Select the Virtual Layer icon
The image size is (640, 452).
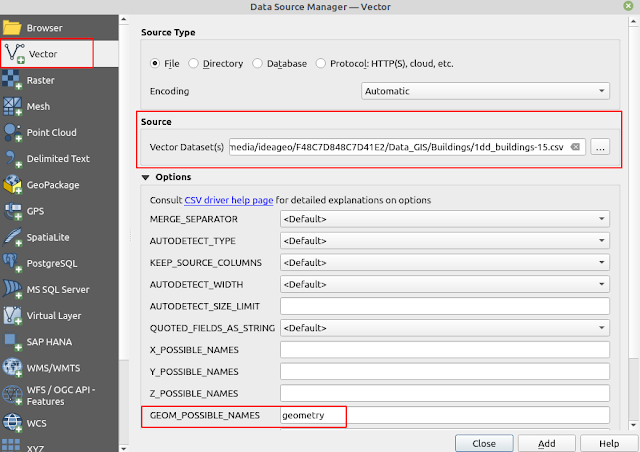tap(12, 316)
